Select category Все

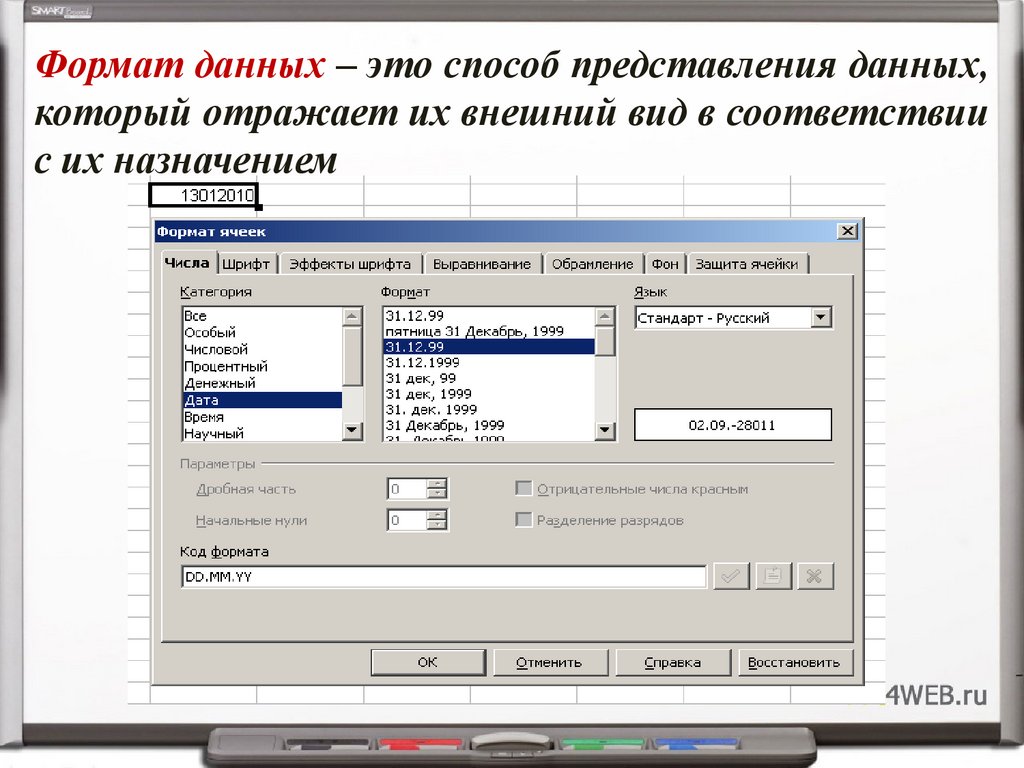coord(262,315)
